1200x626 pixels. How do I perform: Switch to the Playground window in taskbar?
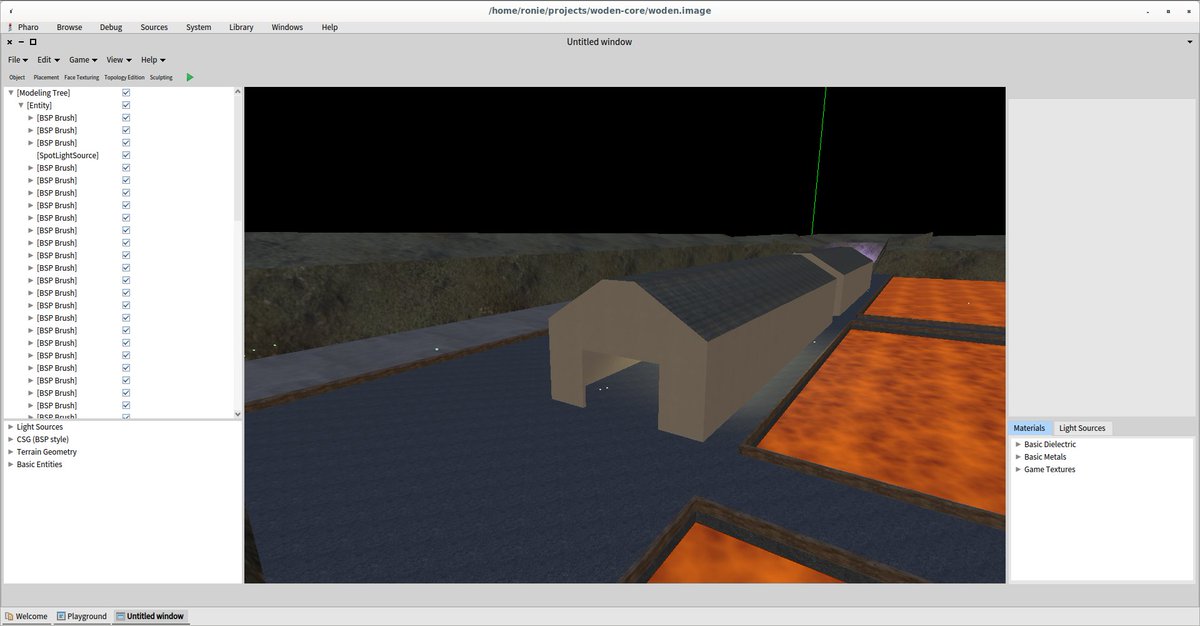[x=82, y=616]
